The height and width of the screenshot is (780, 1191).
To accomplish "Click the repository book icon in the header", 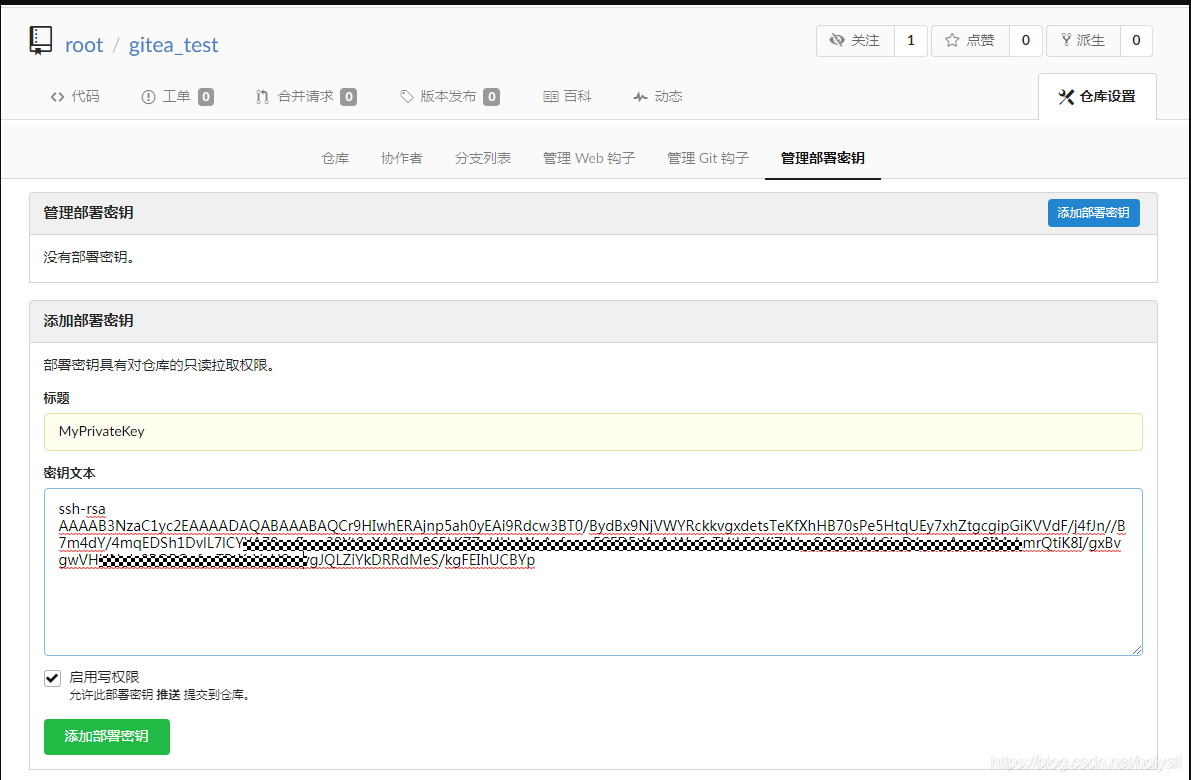I will point(39,40).
